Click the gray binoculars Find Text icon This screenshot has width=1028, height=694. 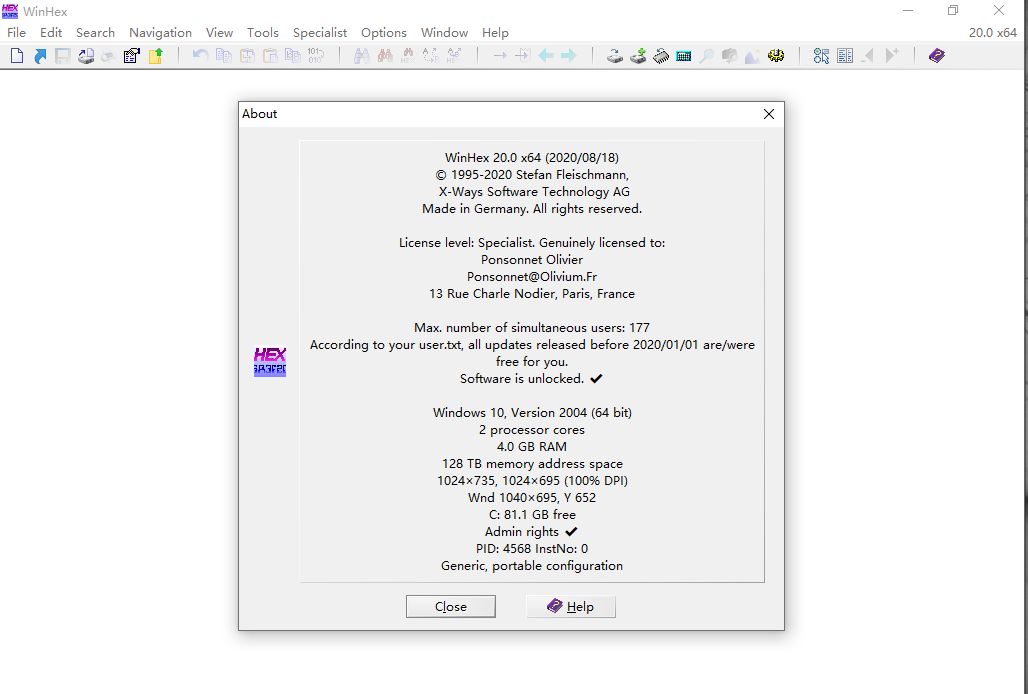click(361, 56)
